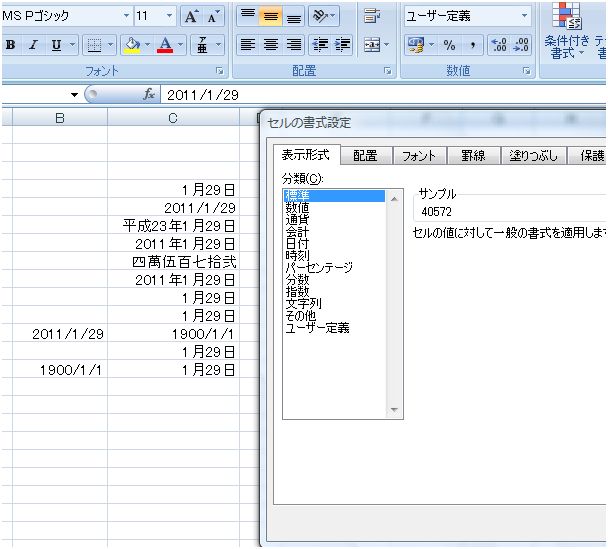
Task: Select 日付 in the category list
Action: click(334, 244)
